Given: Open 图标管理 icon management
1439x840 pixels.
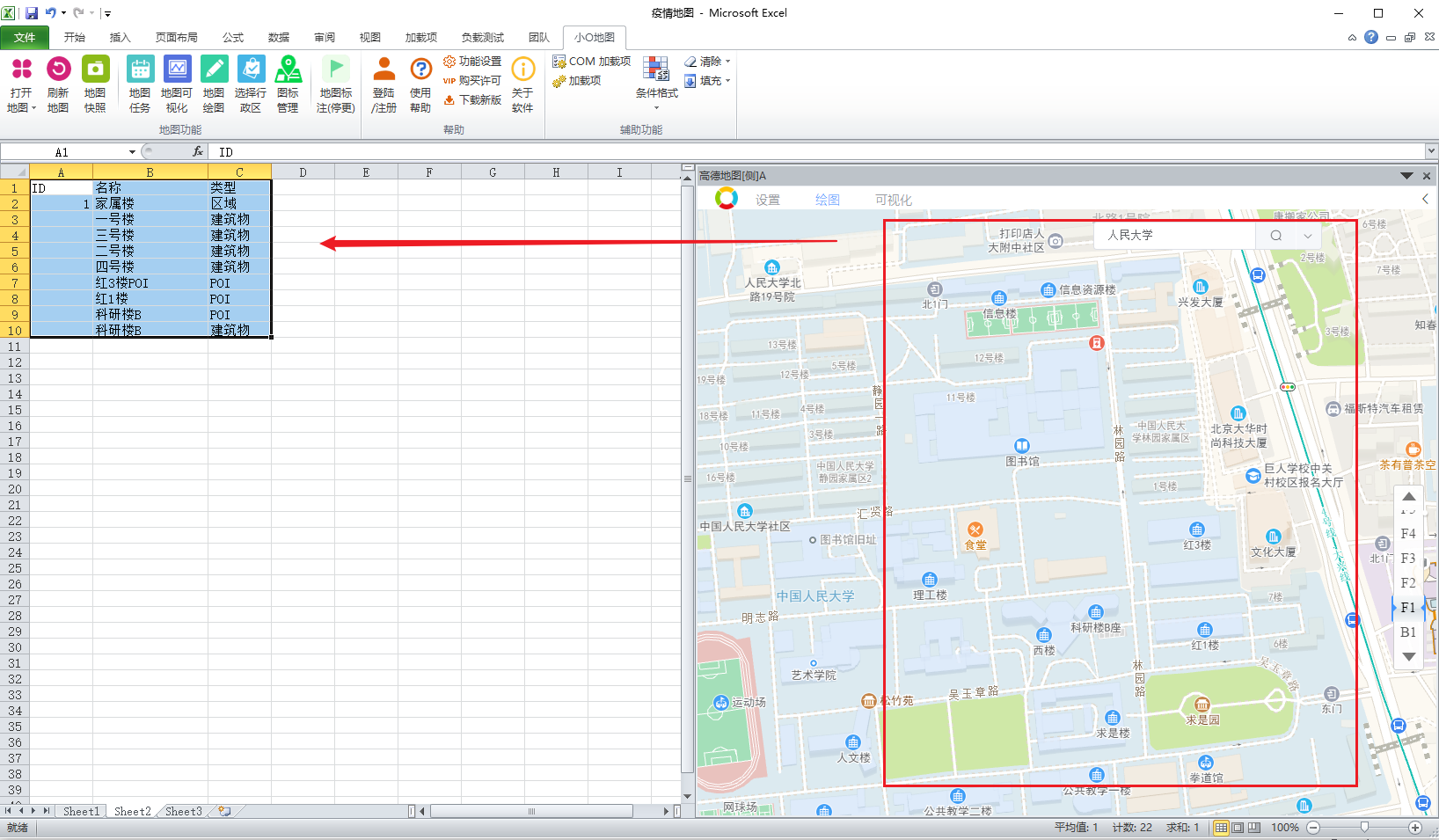Looking at the screenshot, I should (288, 84).
